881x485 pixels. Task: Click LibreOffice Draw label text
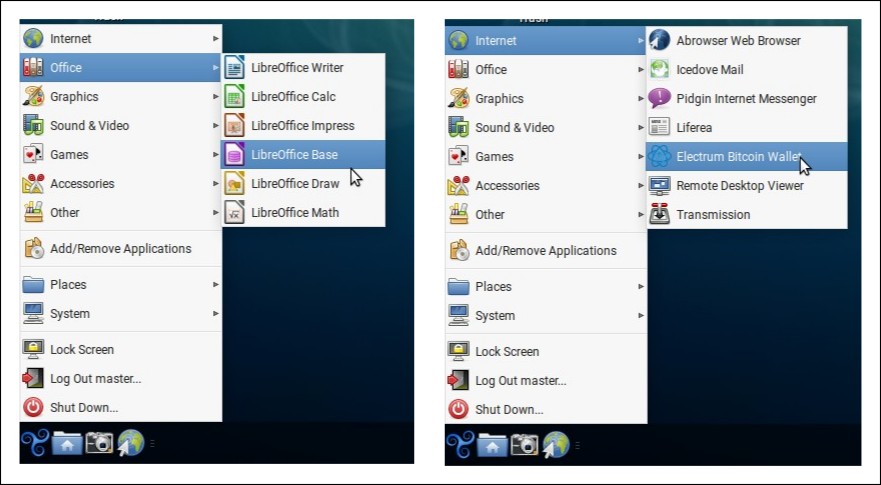[295, 184]
